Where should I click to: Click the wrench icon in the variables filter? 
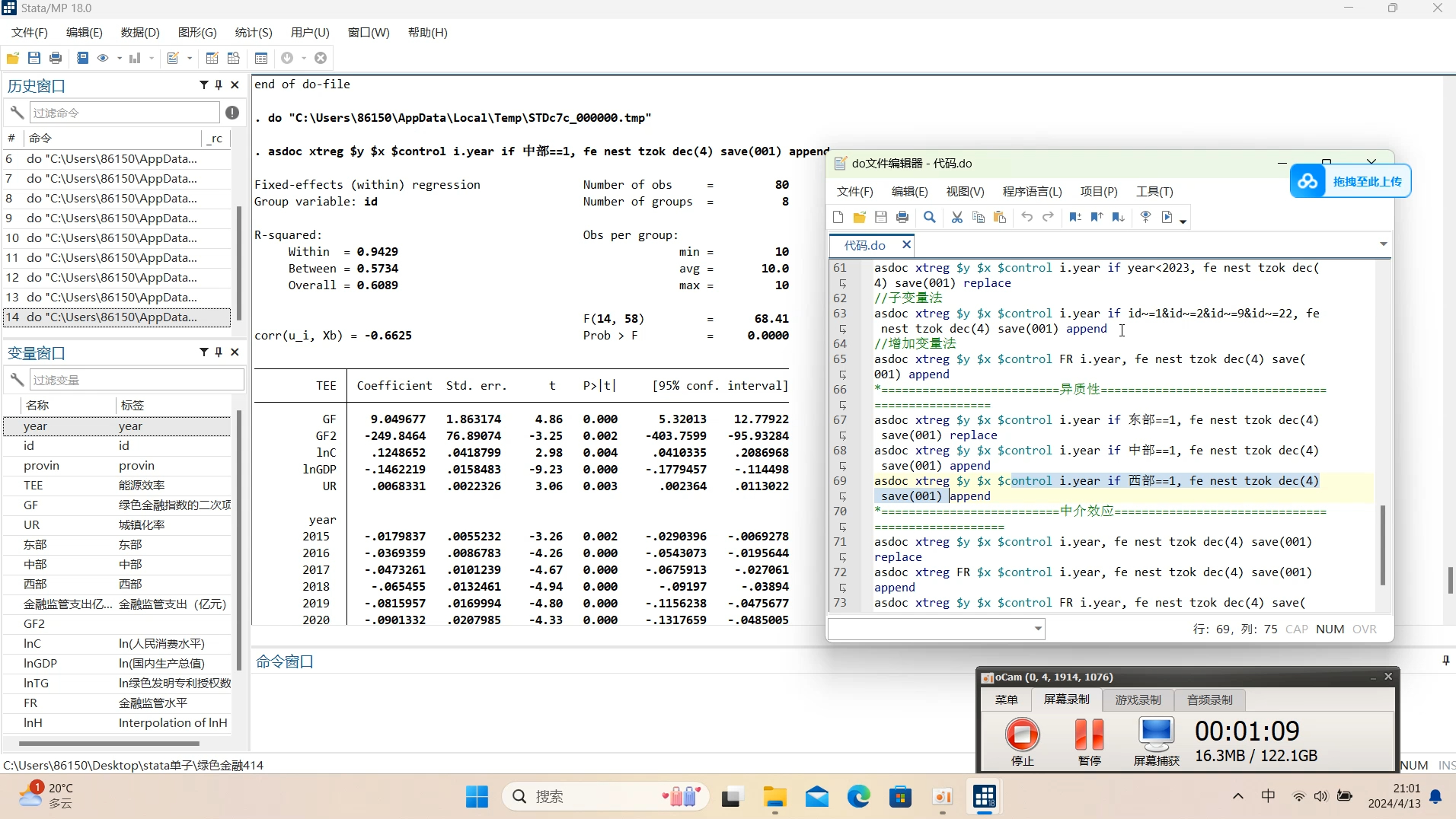coord(17,379)
